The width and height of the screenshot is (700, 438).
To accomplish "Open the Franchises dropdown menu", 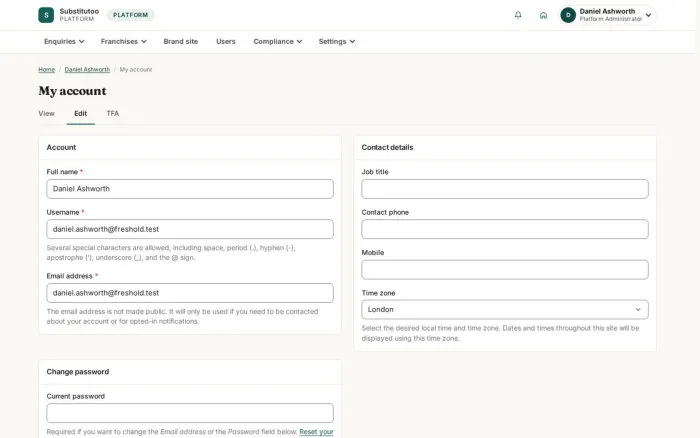I will click(x=123, y=42).
